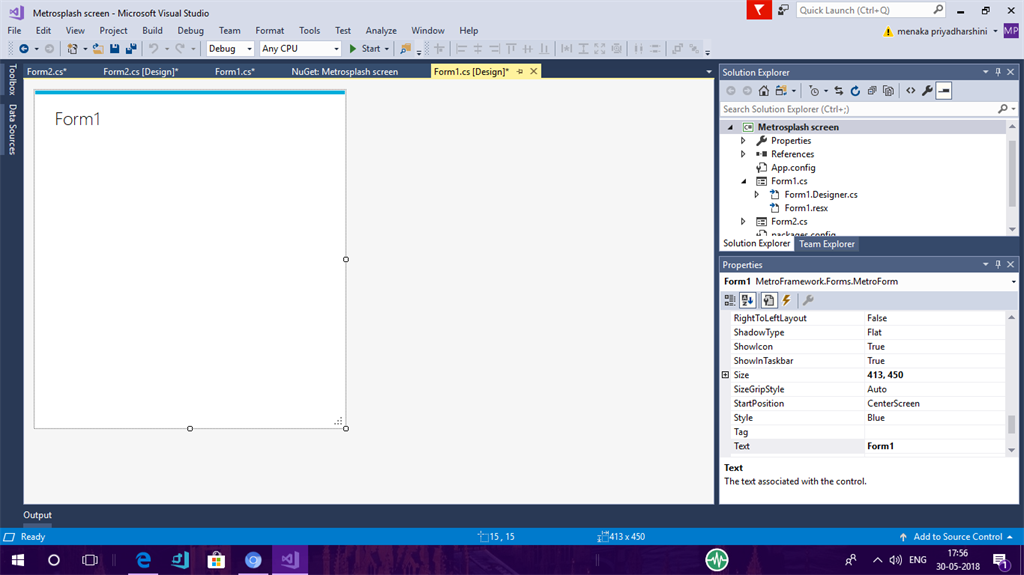Click the View Code icon in Solution Explorer
This screenshot has height=575, width=1024.
point(910,91)
